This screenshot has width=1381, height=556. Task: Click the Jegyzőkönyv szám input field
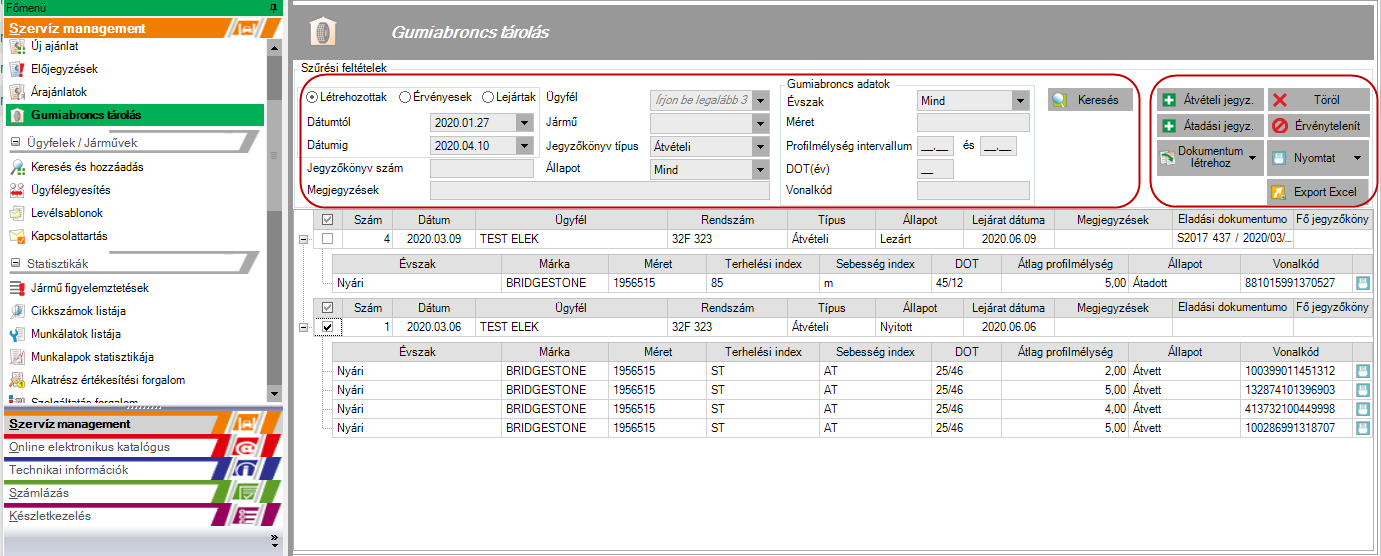(x=481, y=168)
